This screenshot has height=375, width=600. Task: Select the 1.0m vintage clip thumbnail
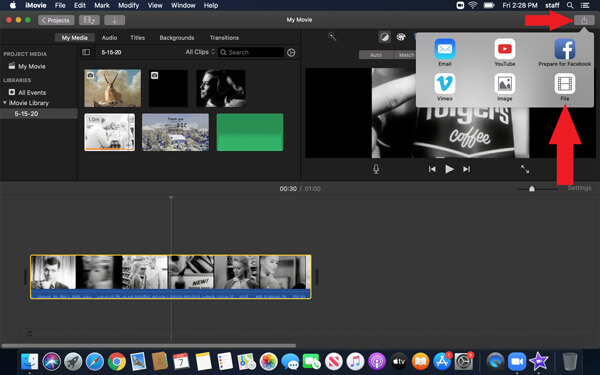[x=109, y=132]
